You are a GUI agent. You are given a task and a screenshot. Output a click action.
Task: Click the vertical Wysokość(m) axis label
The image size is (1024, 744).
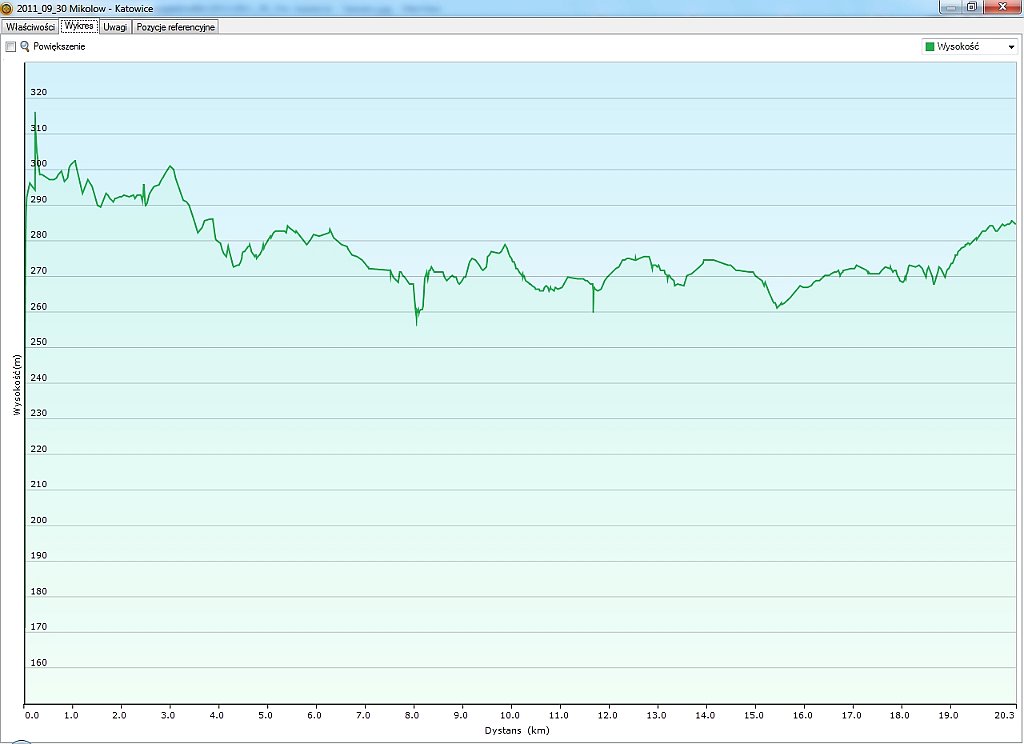pyautogui.click(x=16, y=385)
